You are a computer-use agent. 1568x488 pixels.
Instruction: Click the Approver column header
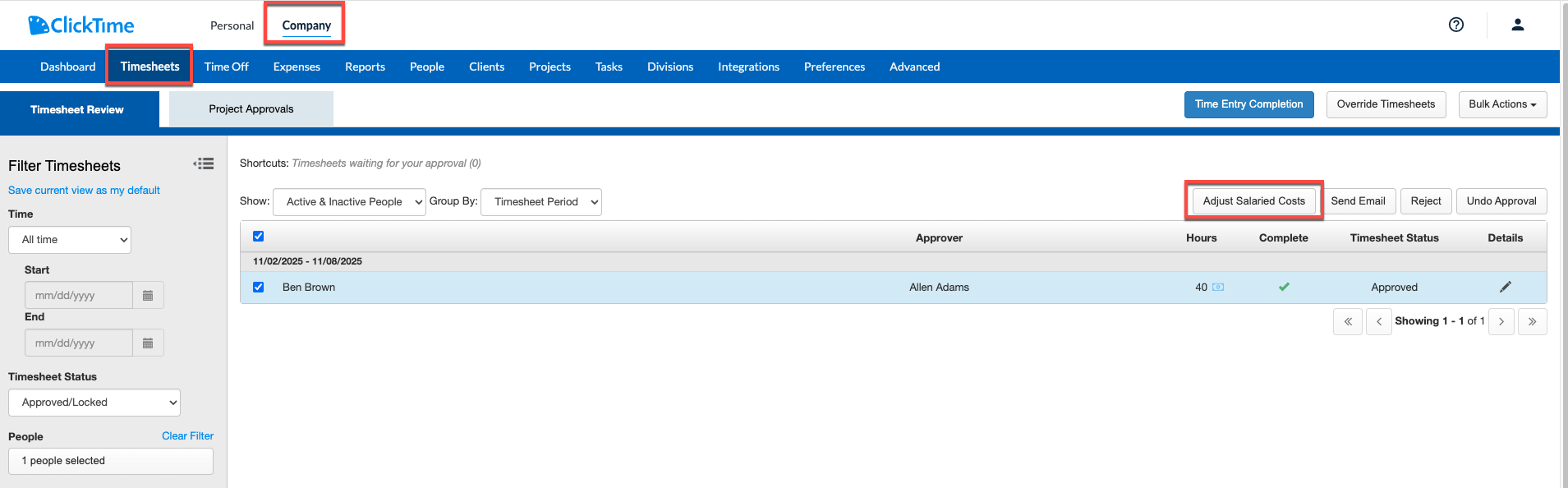click(x=939, y=238)
